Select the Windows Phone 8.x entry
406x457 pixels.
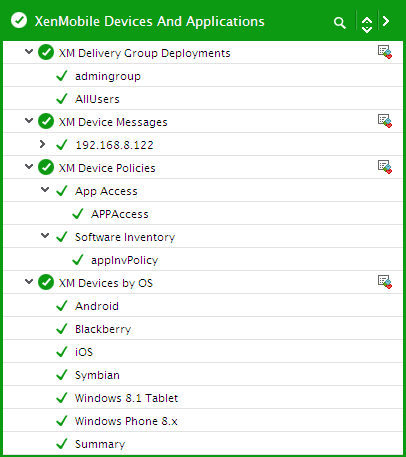(126, 421)
